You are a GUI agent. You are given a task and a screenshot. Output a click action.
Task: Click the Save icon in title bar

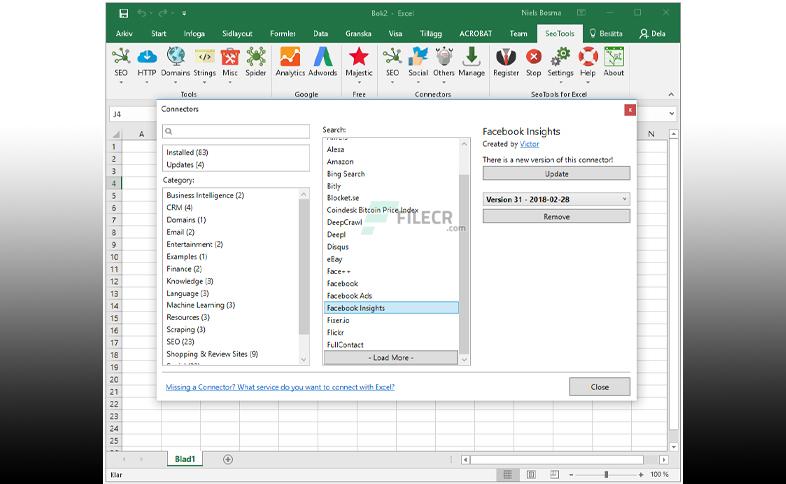tap(123, 13)
